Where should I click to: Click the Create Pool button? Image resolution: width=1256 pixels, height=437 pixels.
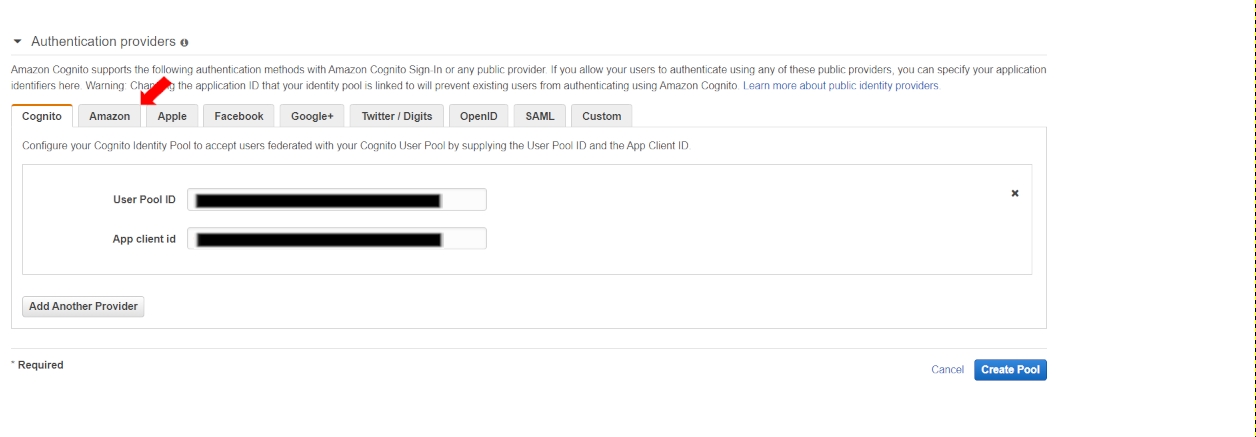coord(1010,370)
